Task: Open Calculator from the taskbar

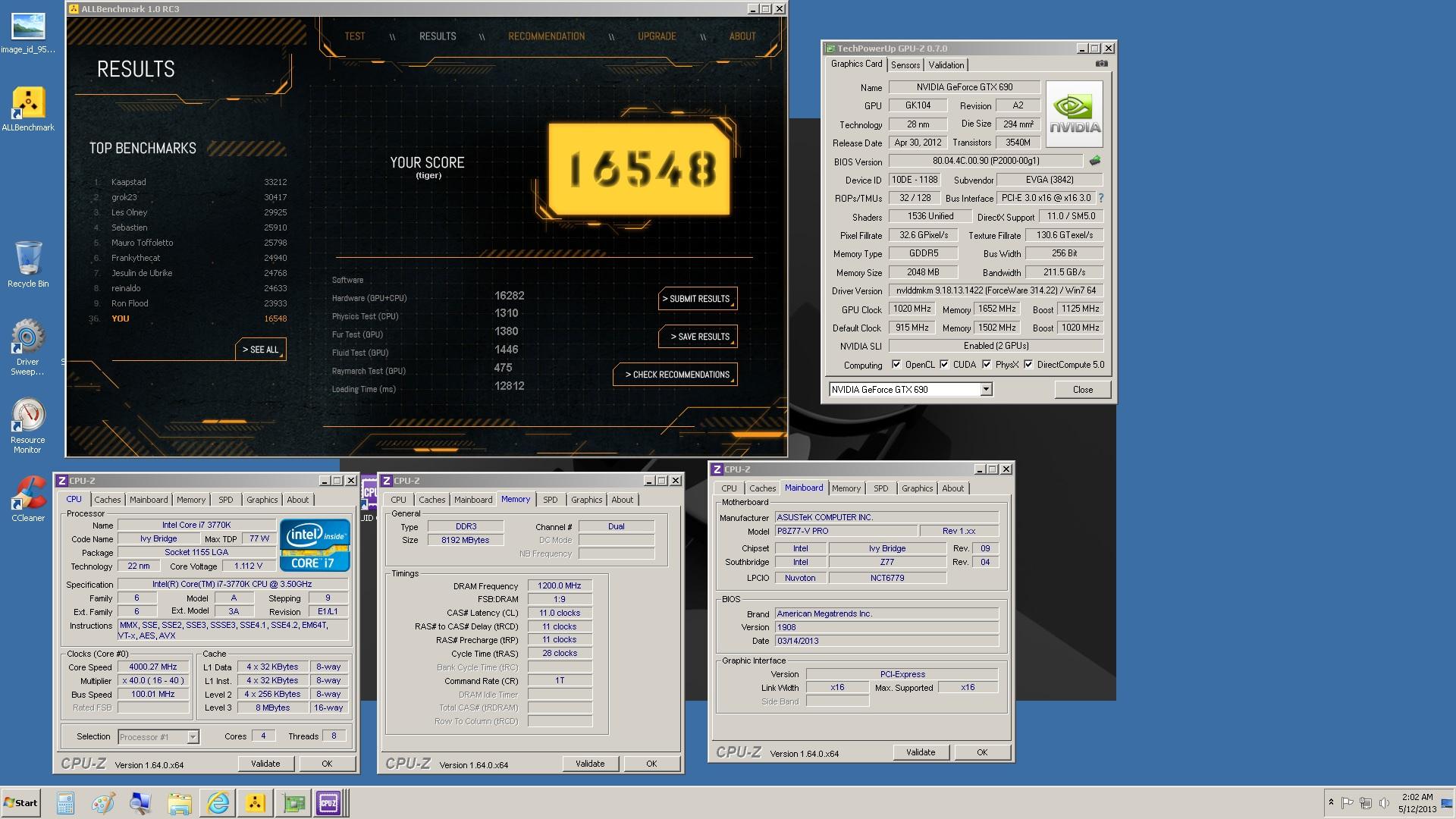Action: pos(65,803)
